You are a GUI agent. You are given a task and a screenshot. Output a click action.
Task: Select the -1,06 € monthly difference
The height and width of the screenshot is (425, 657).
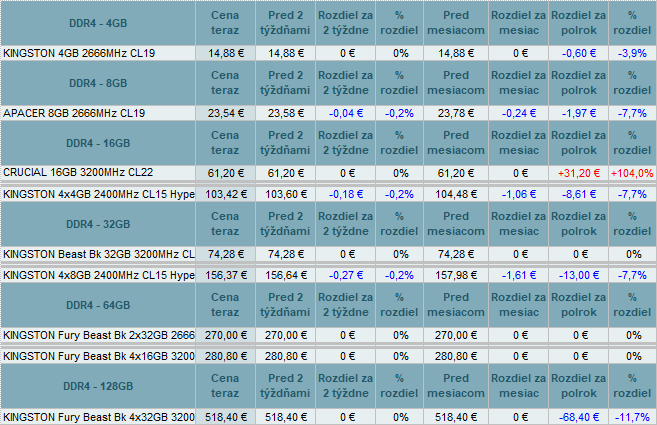(x=519, y=194)
